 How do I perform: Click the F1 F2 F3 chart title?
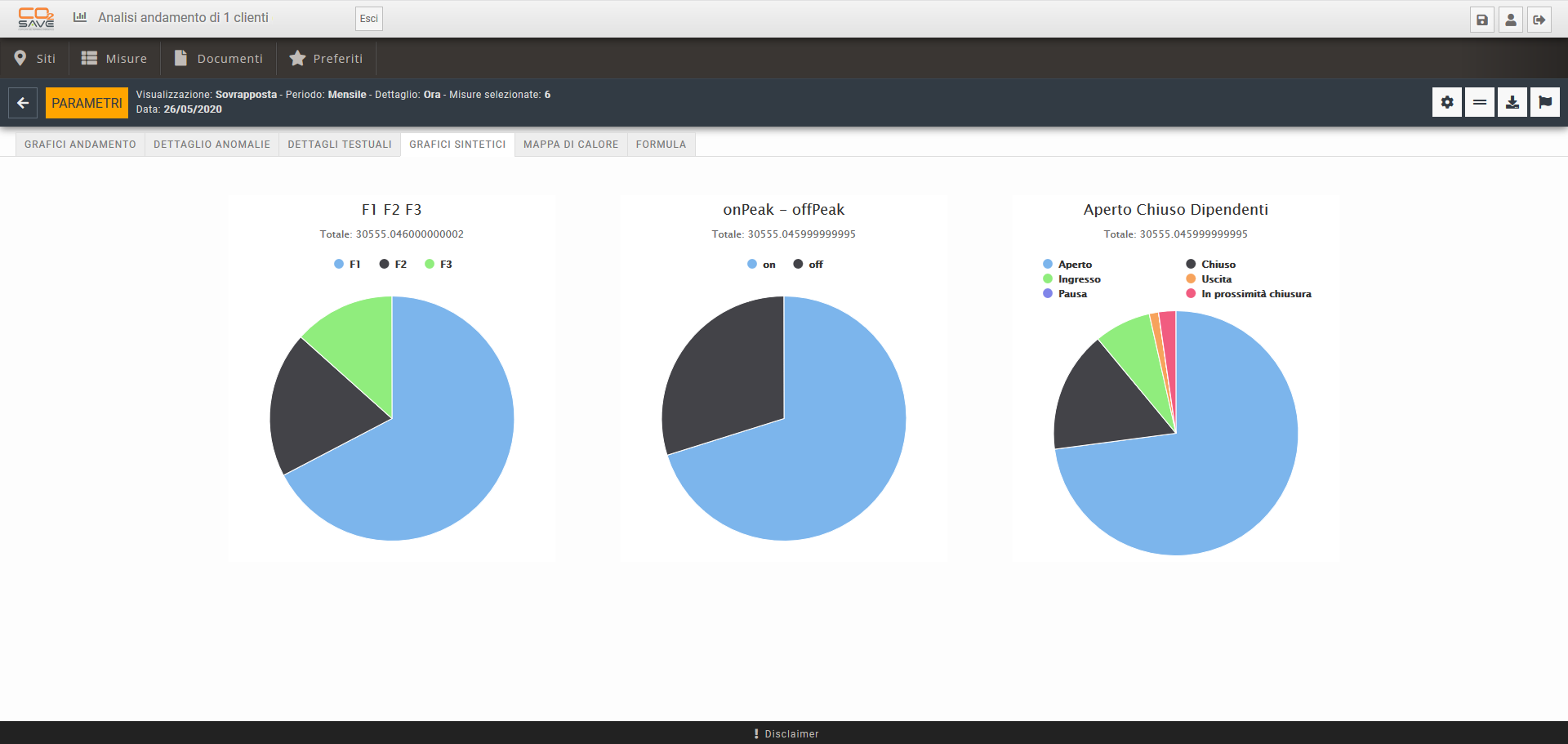click(x=392, y=209)
